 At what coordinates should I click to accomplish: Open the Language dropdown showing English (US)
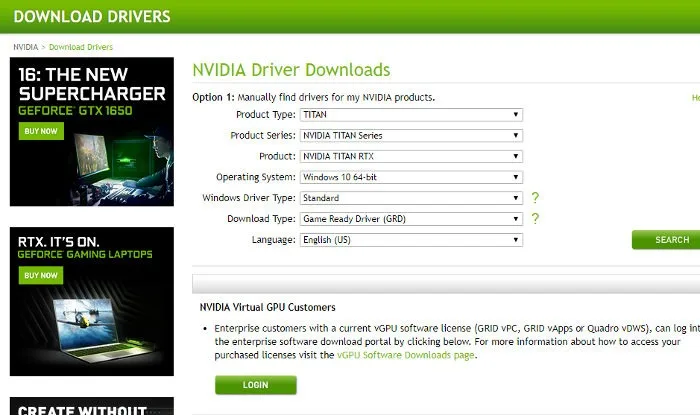click(x=411, y=240)
